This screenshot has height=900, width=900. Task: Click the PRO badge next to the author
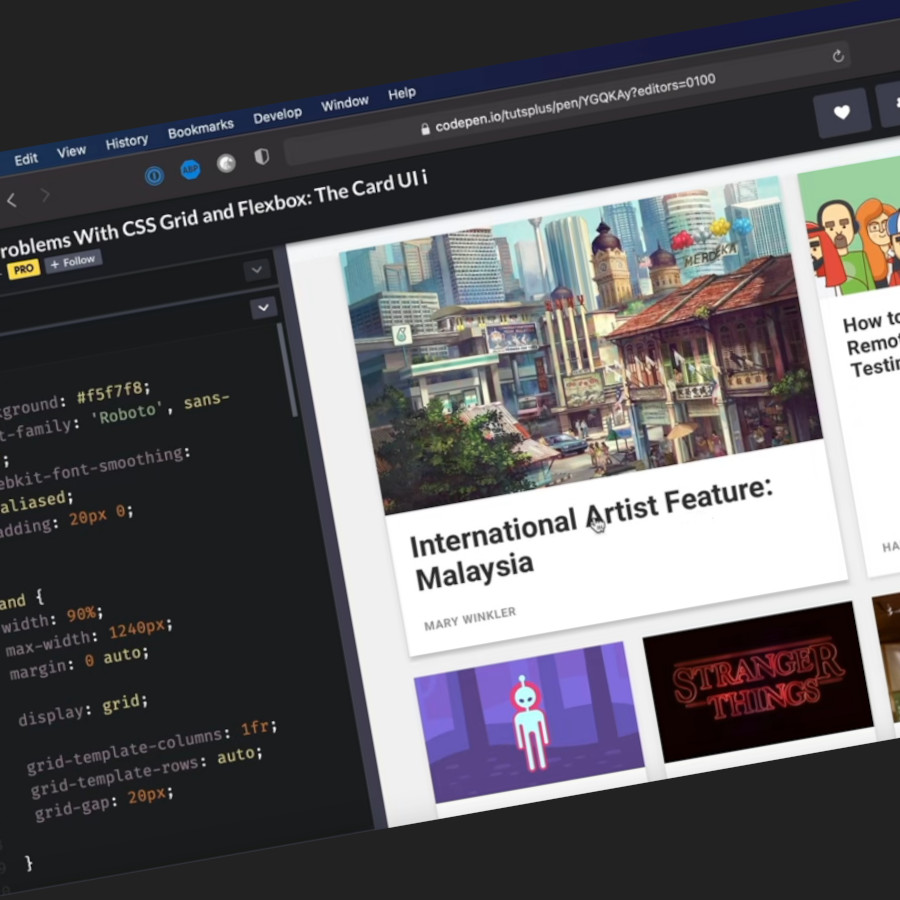[24, 268]
